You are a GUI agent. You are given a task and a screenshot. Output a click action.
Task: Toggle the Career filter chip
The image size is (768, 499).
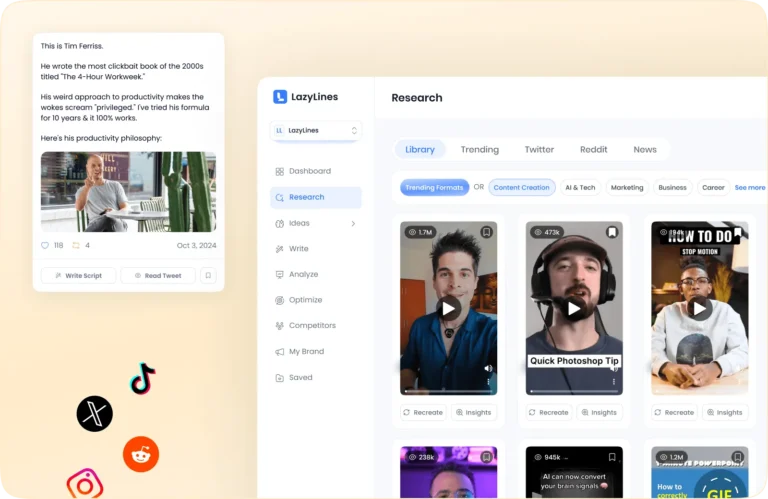[x=713, y=188]
